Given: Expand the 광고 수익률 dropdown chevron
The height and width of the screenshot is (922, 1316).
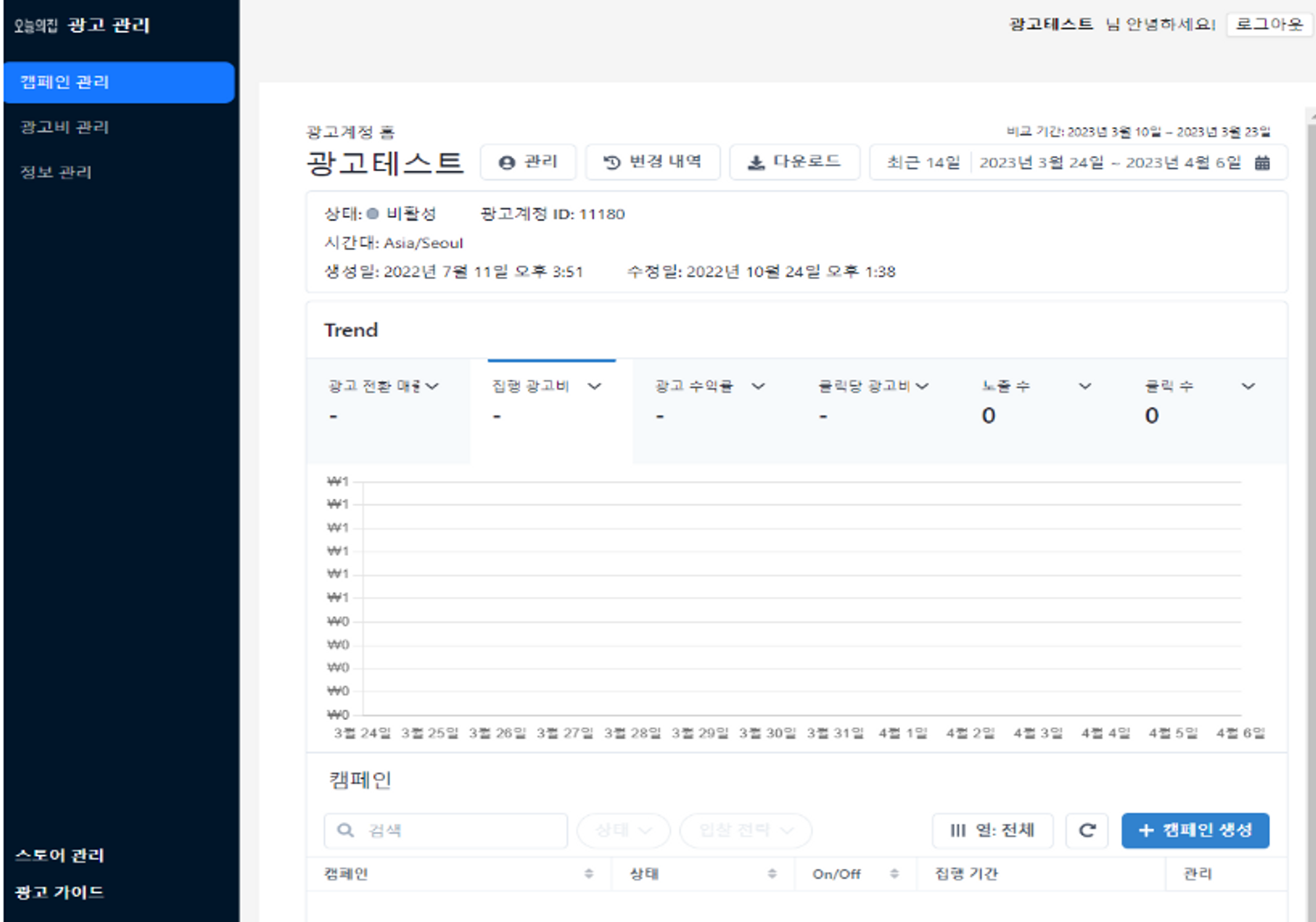Looking at the screenshot, I should point(758,386).
